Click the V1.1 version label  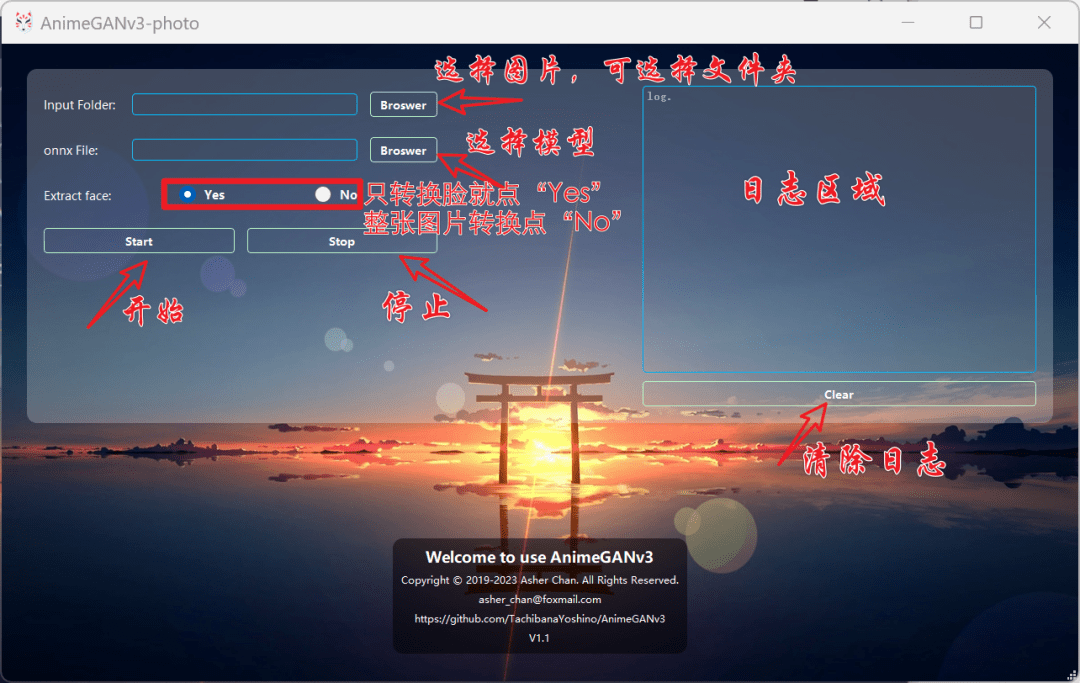(539, 638)
